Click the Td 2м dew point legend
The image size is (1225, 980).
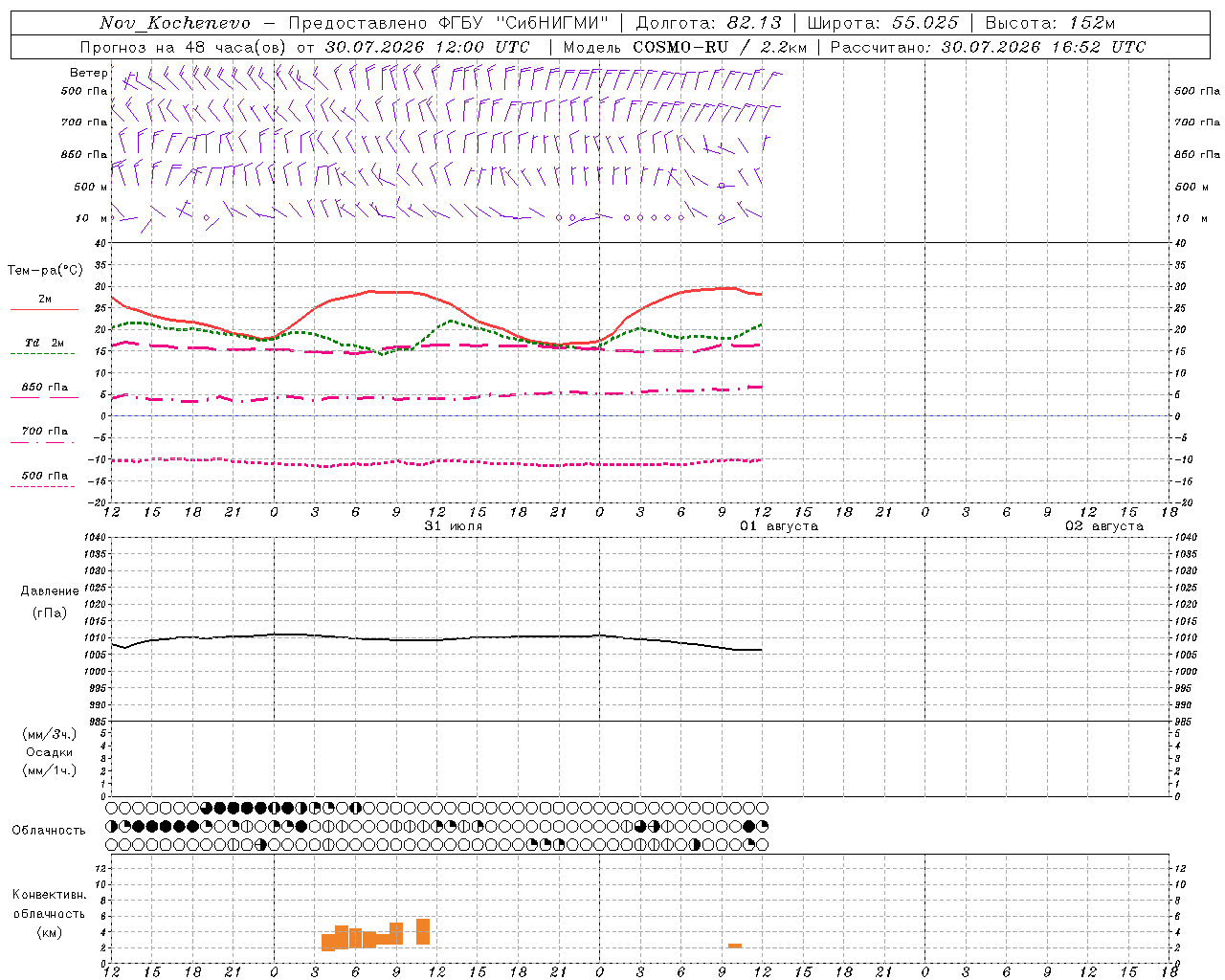(x=44, y=343)
